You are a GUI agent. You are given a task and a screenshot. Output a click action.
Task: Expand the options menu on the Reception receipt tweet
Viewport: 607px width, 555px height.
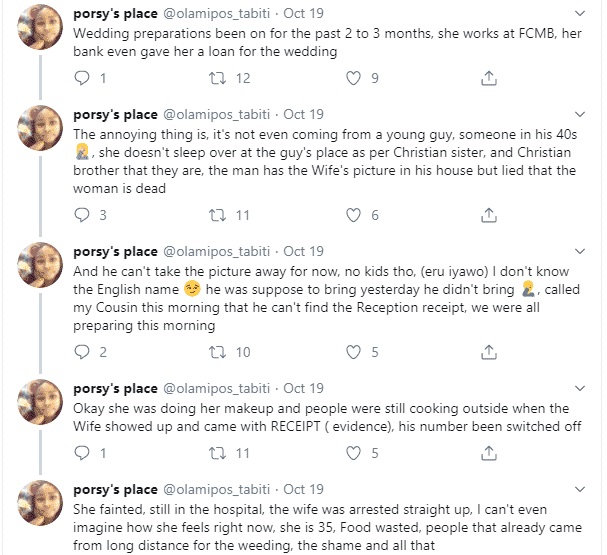pyautogui.click(x=582, y=251)
